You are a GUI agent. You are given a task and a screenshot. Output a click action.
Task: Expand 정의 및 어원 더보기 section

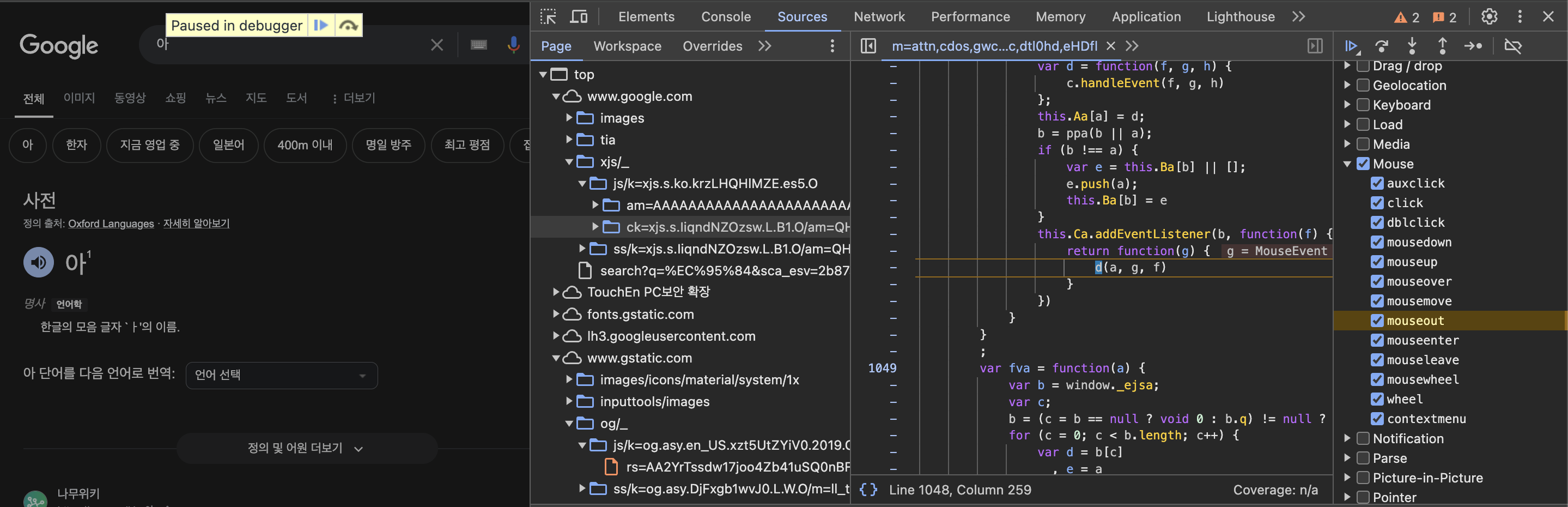point(306,449)
